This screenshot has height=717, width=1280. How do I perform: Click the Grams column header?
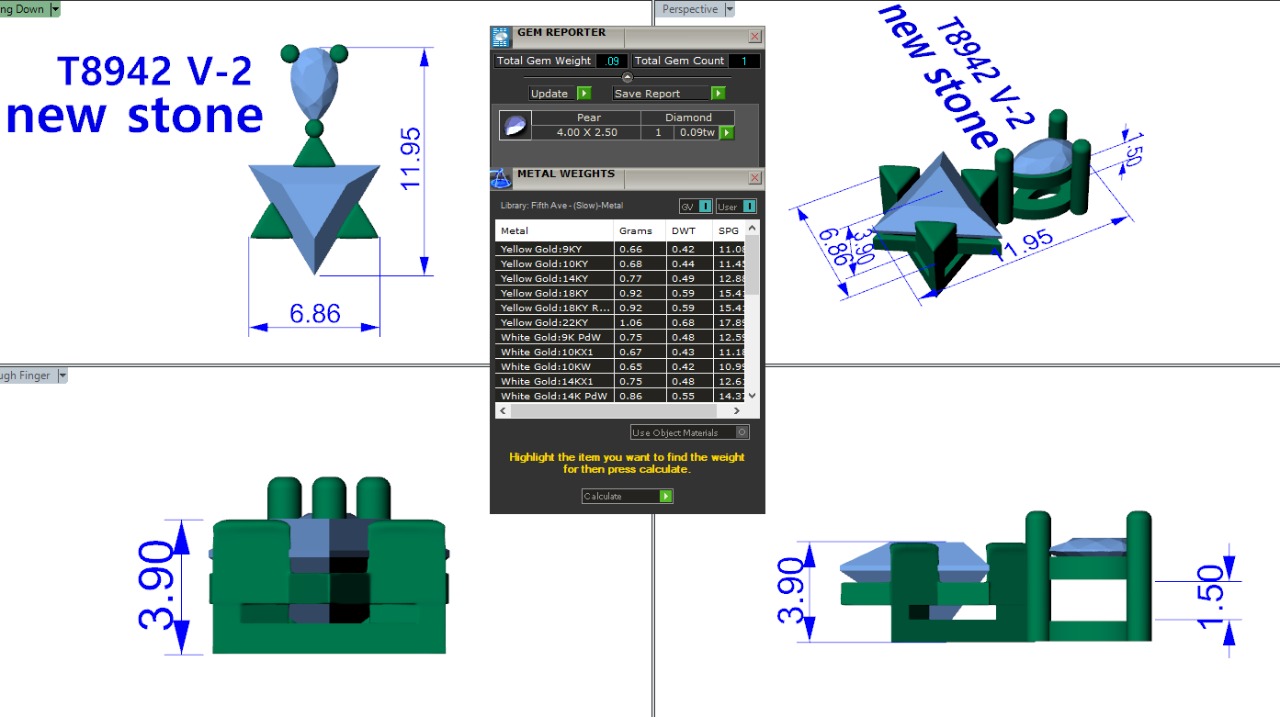pyautogui.click(x=636, y=231)
